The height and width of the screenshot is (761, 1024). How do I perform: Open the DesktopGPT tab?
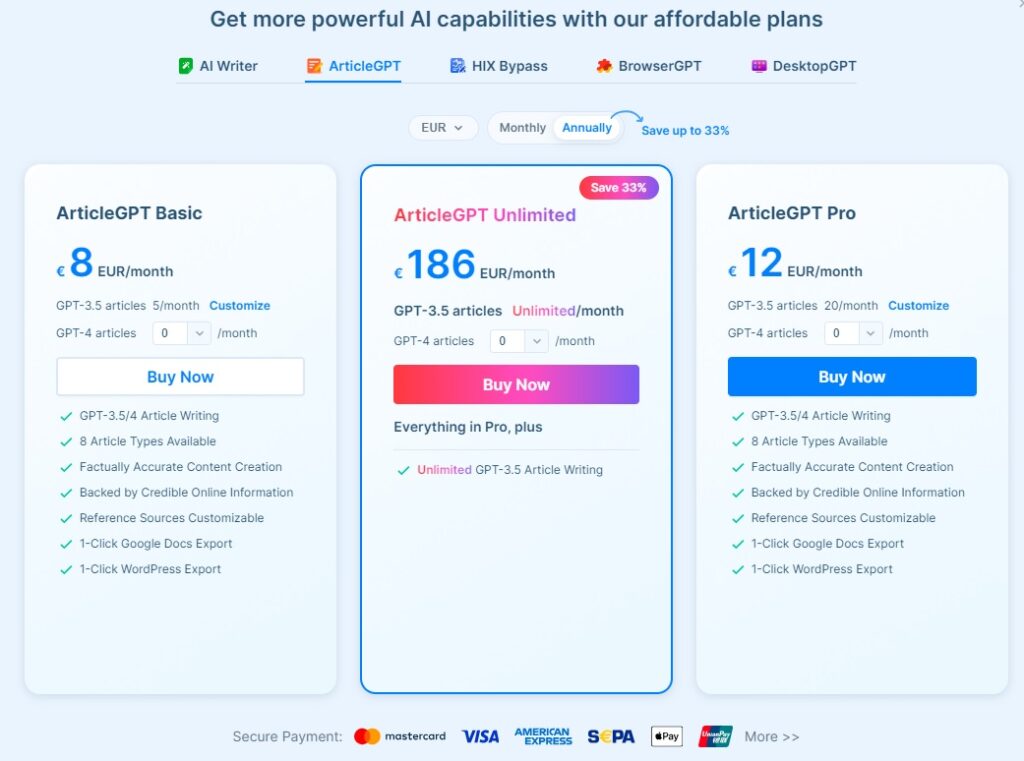click(x=804, y=66)
